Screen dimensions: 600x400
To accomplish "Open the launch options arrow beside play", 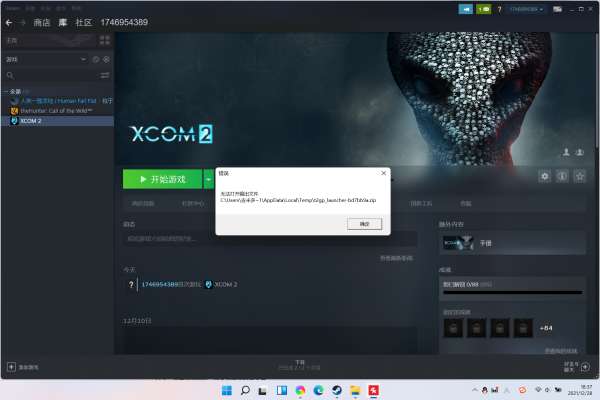I will (209, 179).
